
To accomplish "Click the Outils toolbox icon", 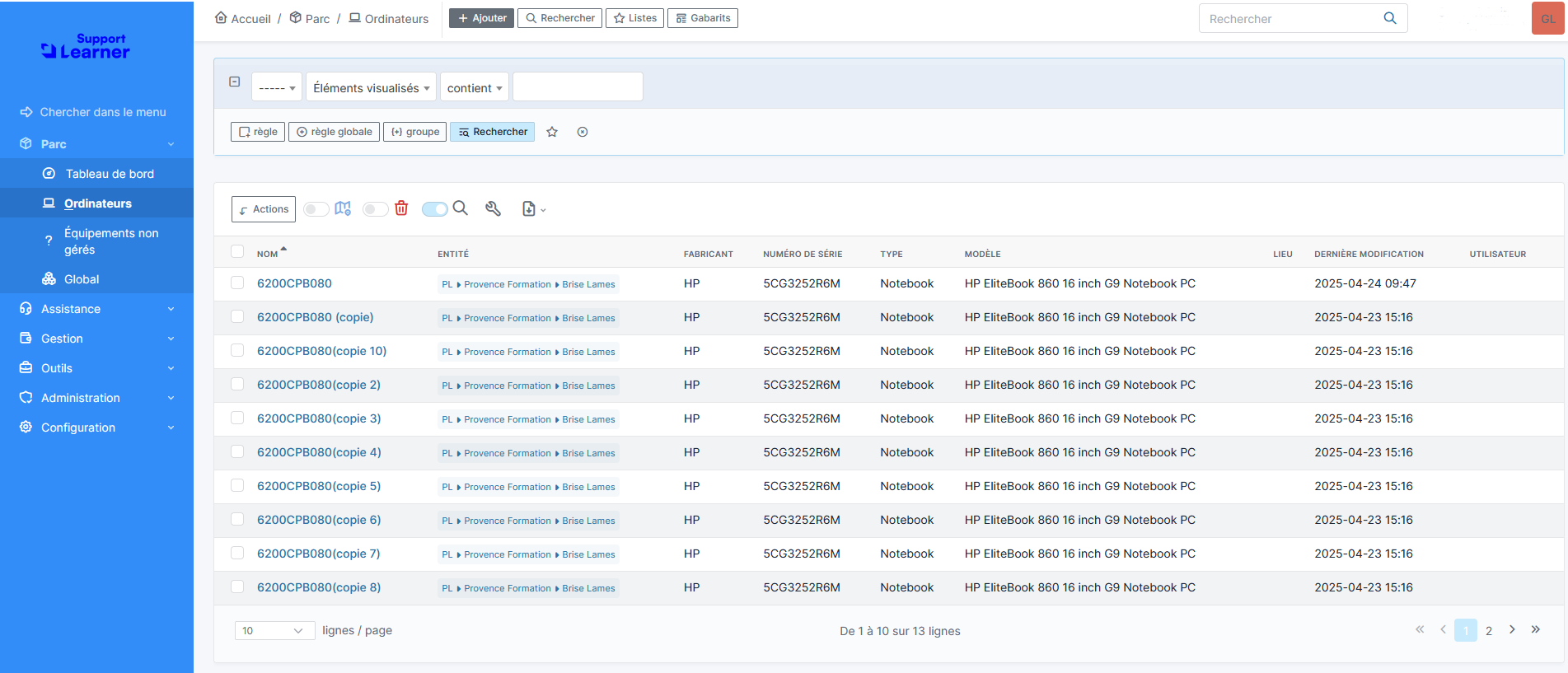I will [26, 368].
